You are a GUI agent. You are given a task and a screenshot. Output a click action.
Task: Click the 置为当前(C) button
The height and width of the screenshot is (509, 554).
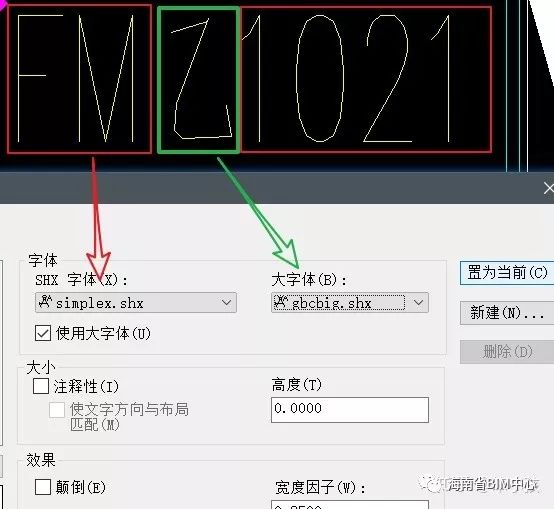pos(507,273)
